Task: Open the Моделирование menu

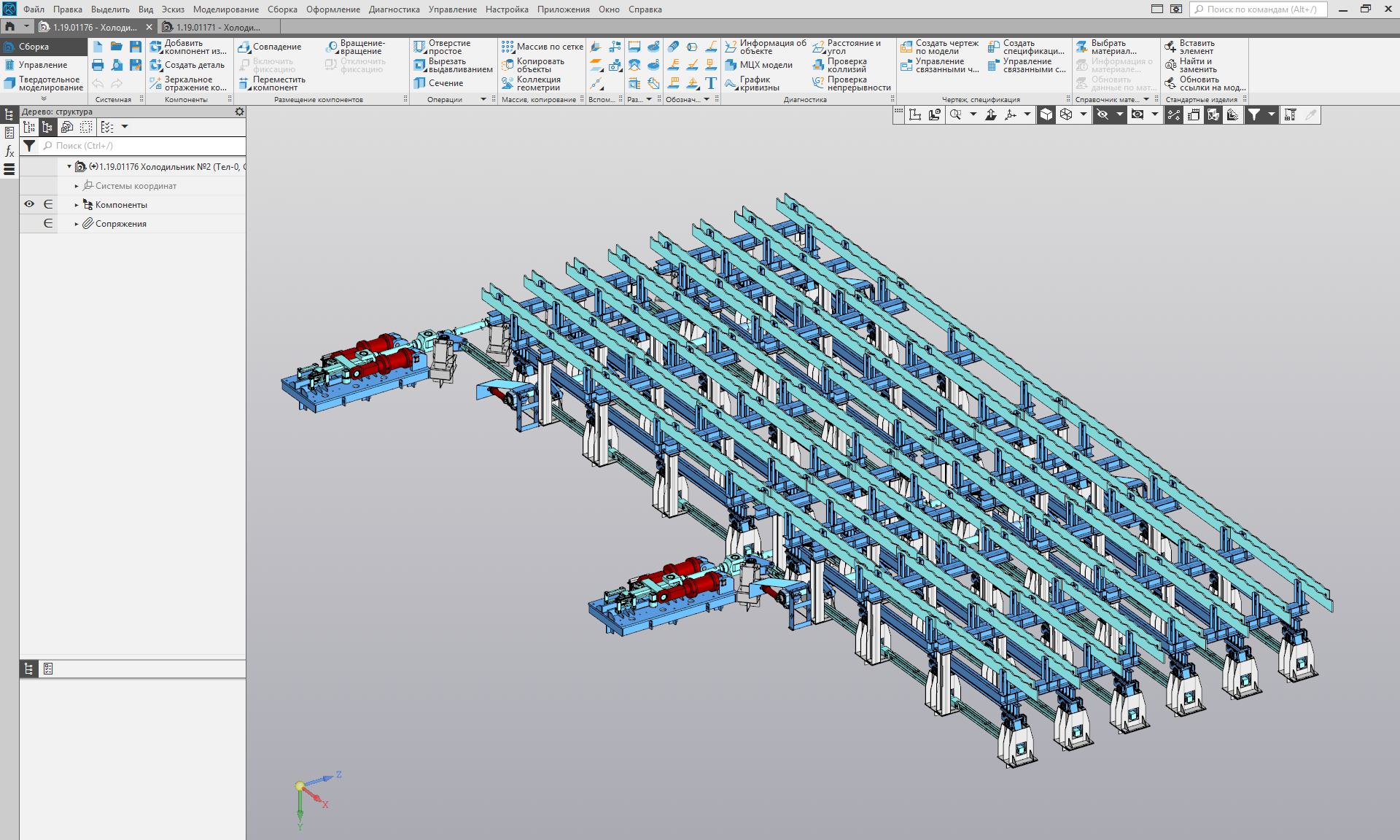Action: 225,9
